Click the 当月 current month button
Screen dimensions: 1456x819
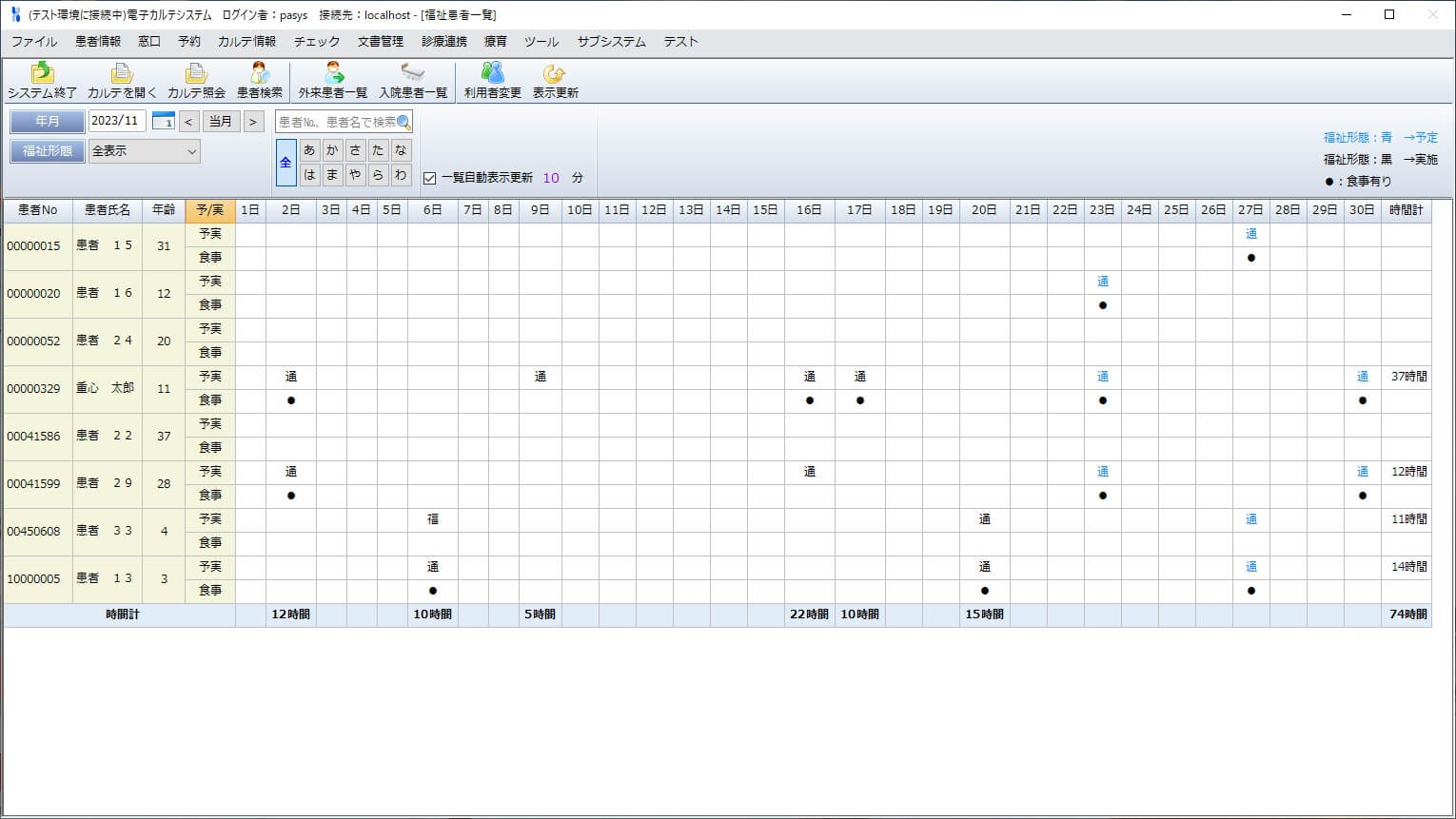(x=221, y=122)
